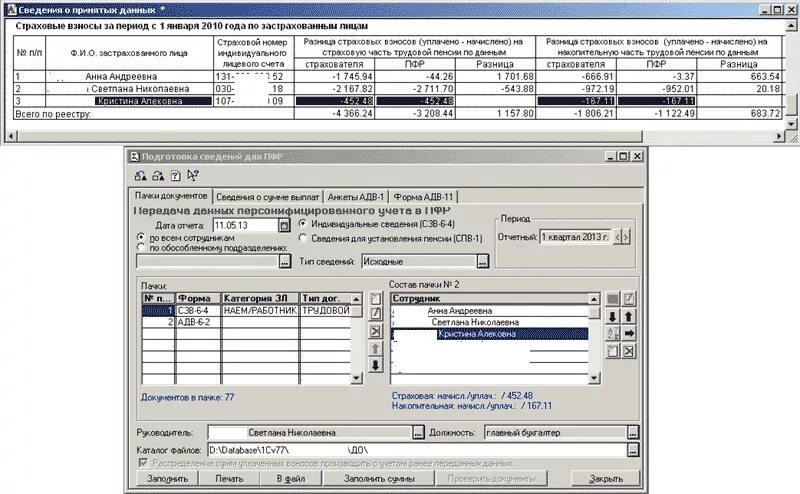Click Анна Андреевна row in top table

pos(399,77)
